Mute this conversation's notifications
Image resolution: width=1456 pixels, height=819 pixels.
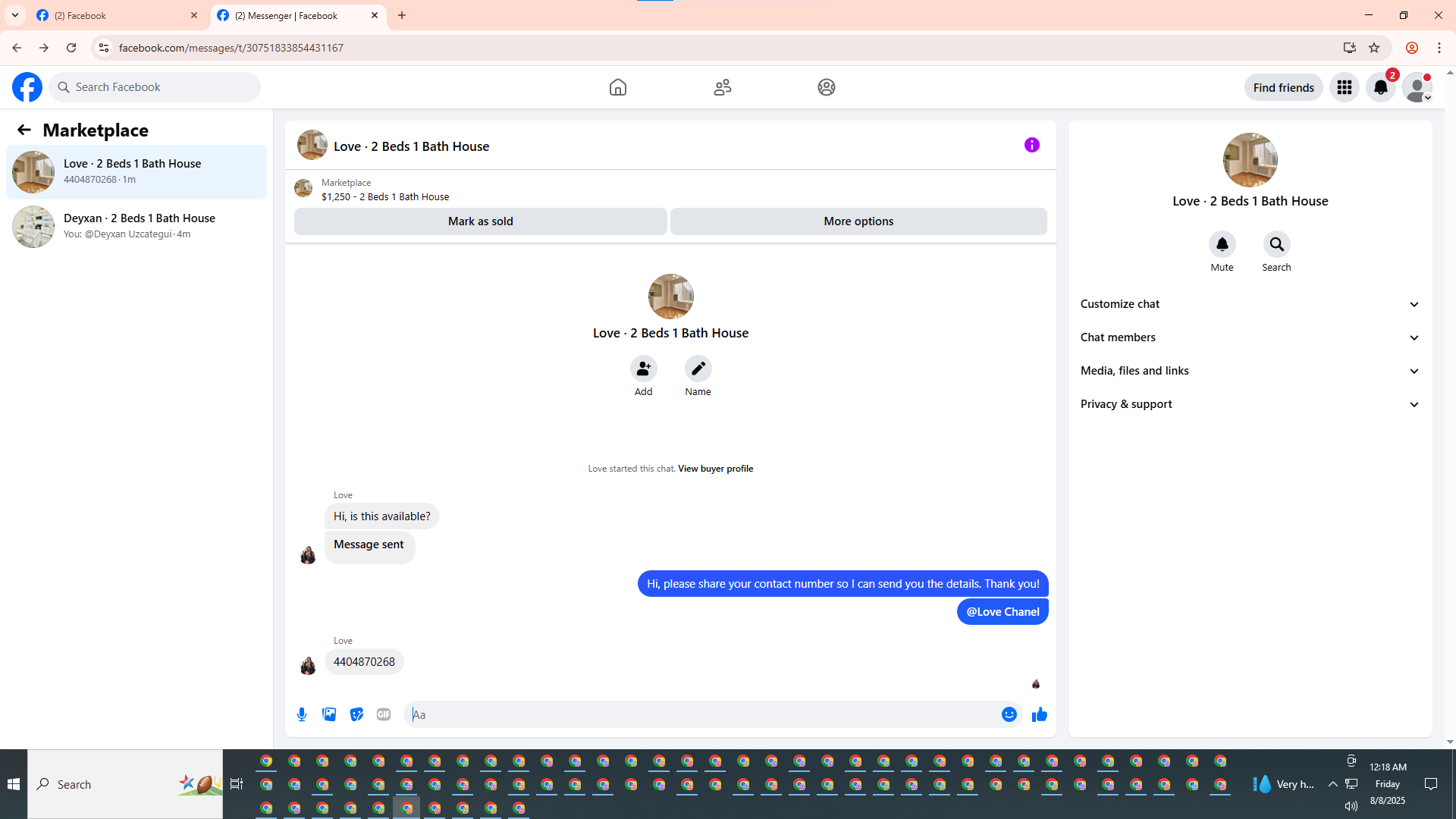[x=1222, y=244]
